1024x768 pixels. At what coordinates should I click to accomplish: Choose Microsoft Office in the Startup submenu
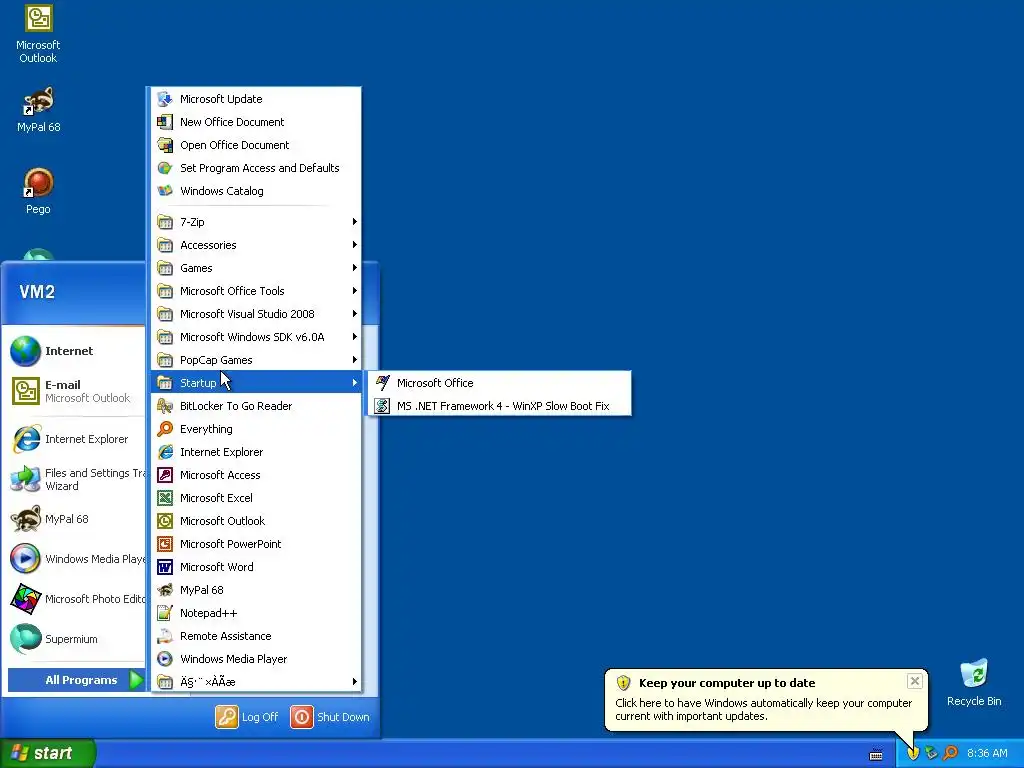coord(500,383)
